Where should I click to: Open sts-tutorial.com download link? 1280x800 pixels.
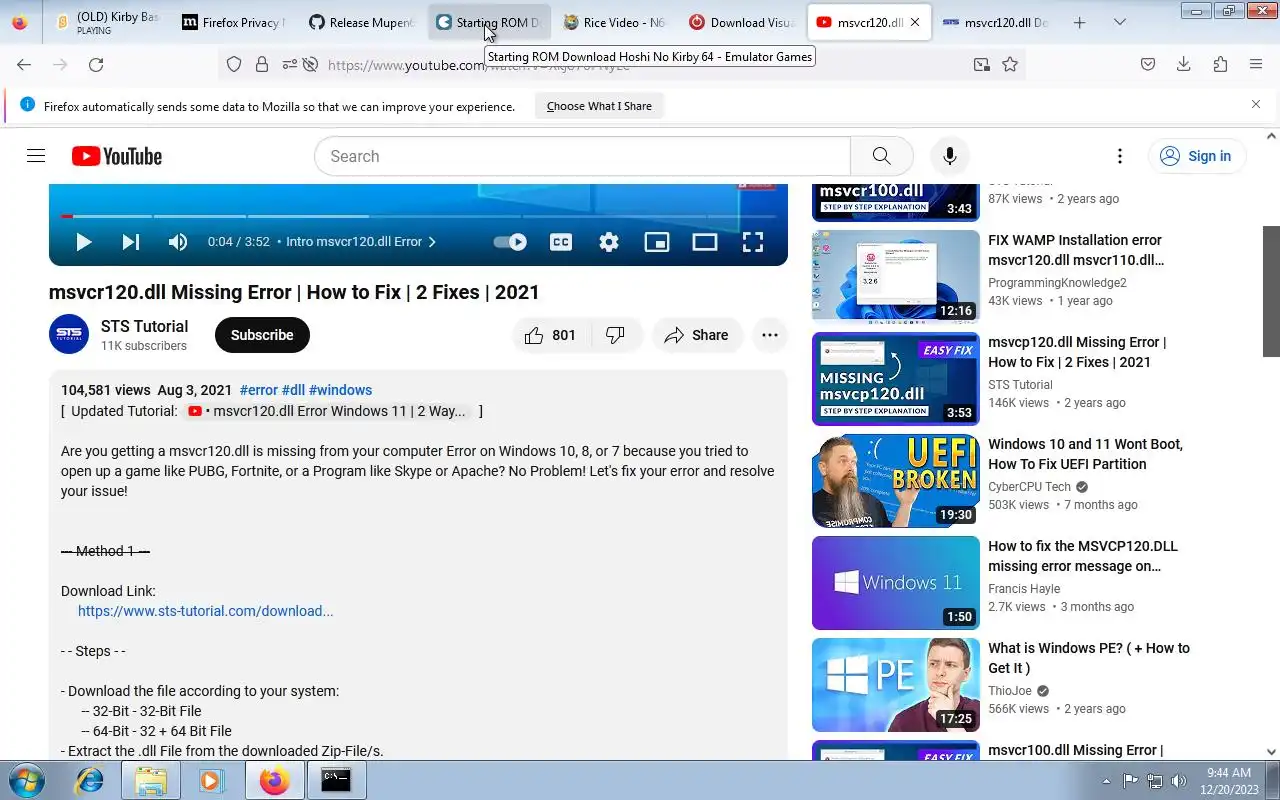(205, 611)
